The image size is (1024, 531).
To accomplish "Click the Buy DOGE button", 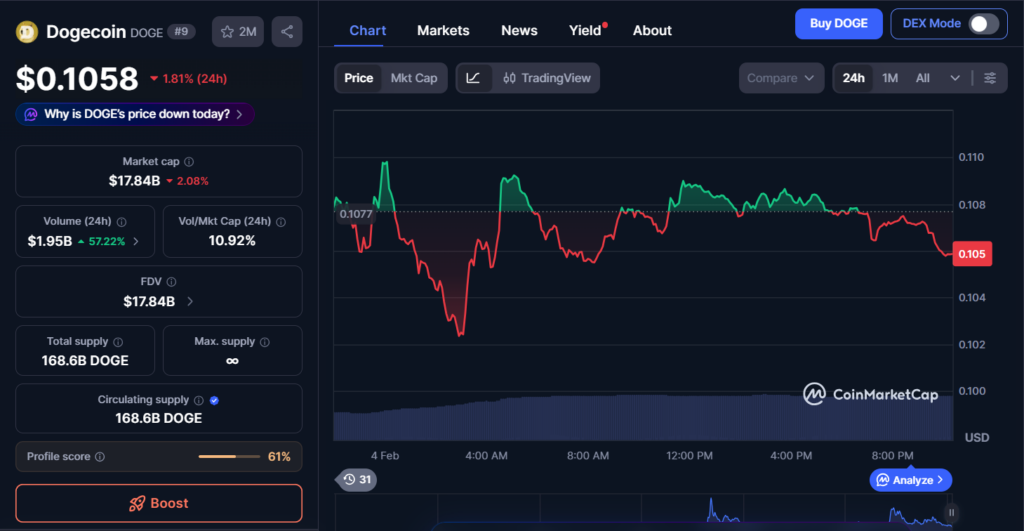I will click(x=838, y=24).
